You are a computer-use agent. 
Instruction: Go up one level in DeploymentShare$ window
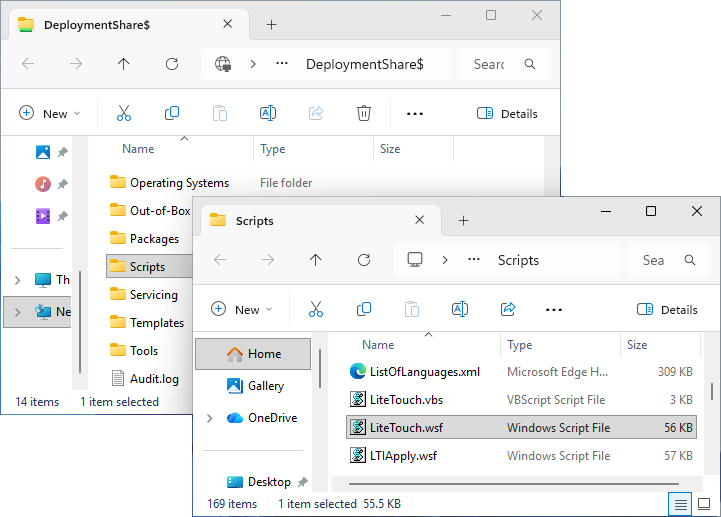[123, 64]
